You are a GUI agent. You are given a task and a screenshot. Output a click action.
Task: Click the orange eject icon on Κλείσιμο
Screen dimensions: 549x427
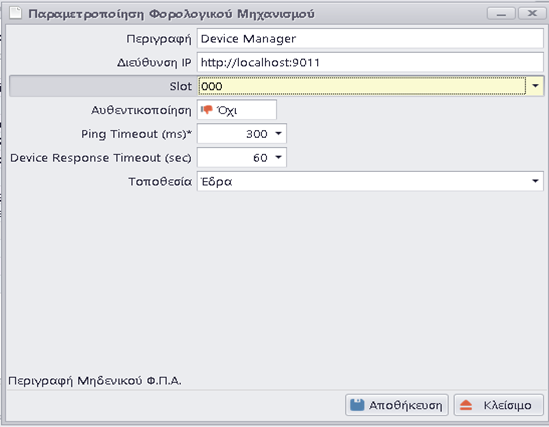(466, 405)
